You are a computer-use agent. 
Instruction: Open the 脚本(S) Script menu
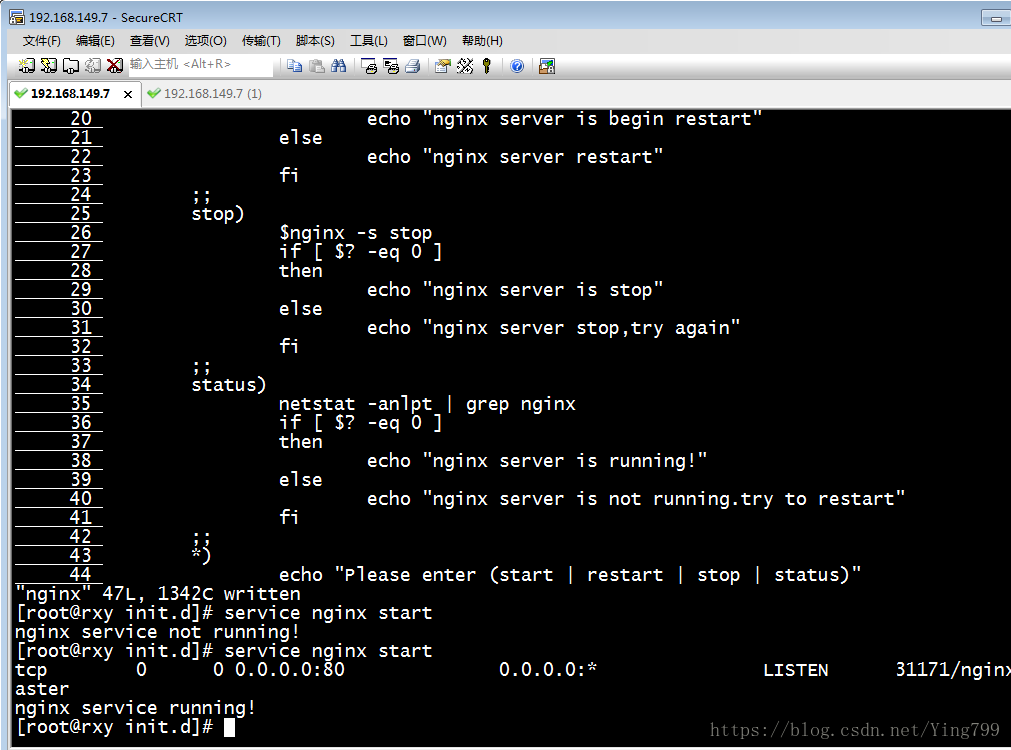click(x=315, y=41)
